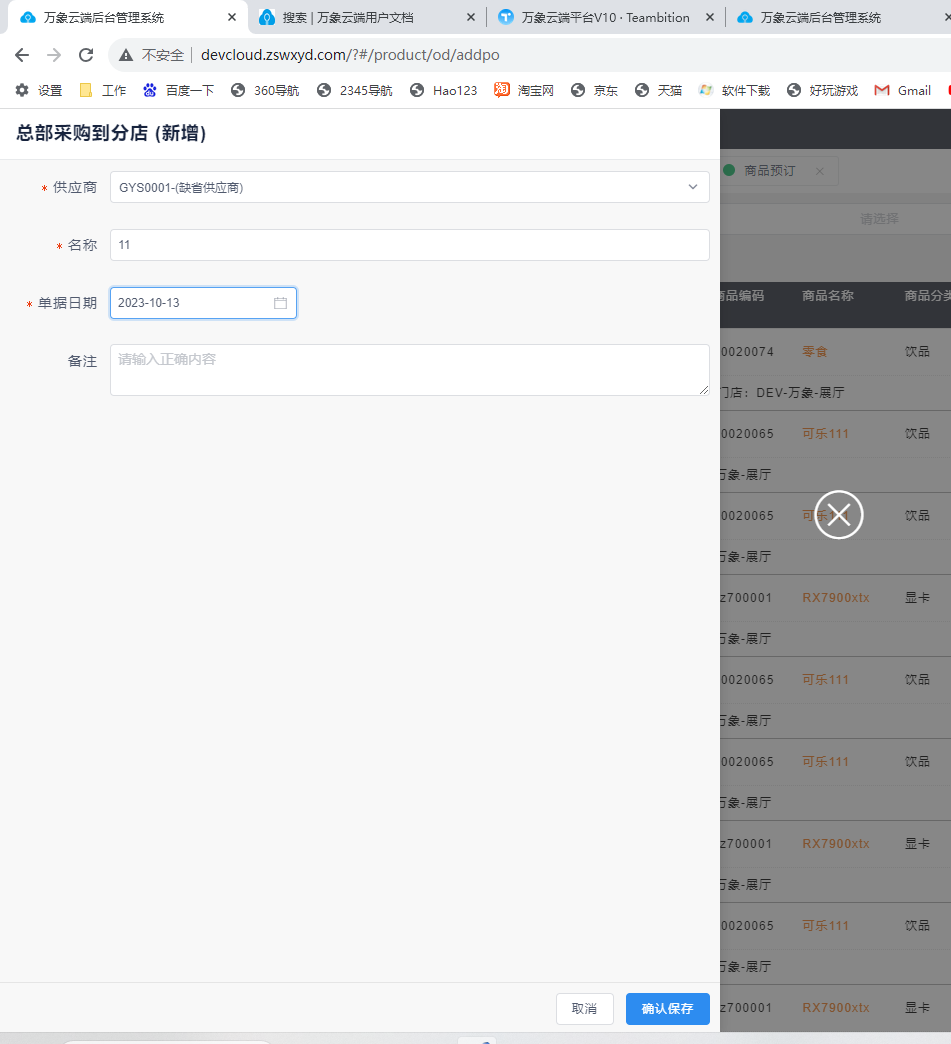Open the 2345导航 bookmark

tap(354, 91)
